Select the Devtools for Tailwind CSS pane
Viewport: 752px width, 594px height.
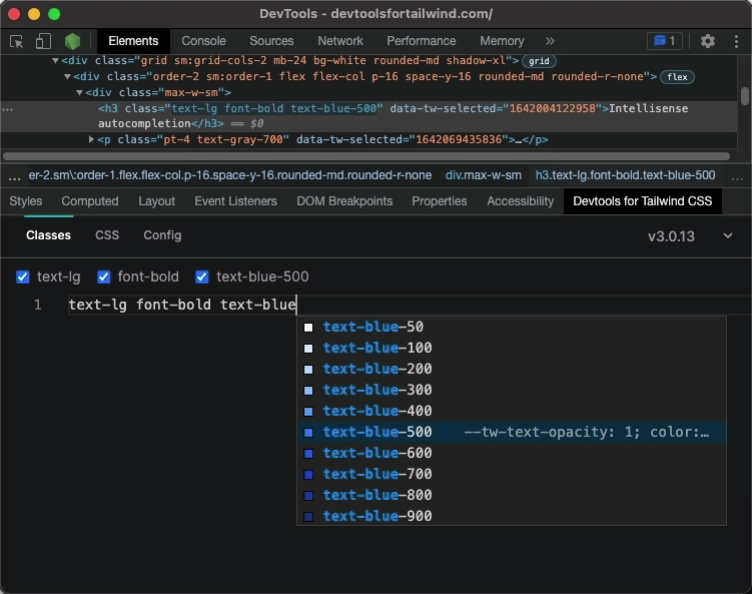click(642, 201)
